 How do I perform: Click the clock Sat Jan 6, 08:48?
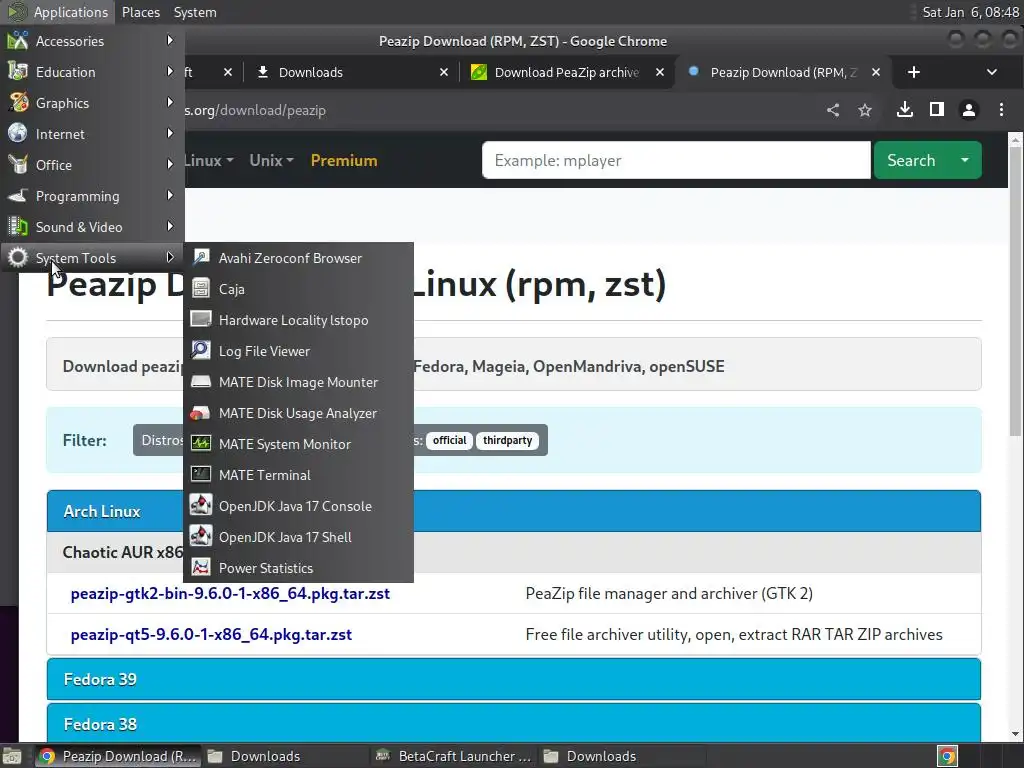pos(970,12)
